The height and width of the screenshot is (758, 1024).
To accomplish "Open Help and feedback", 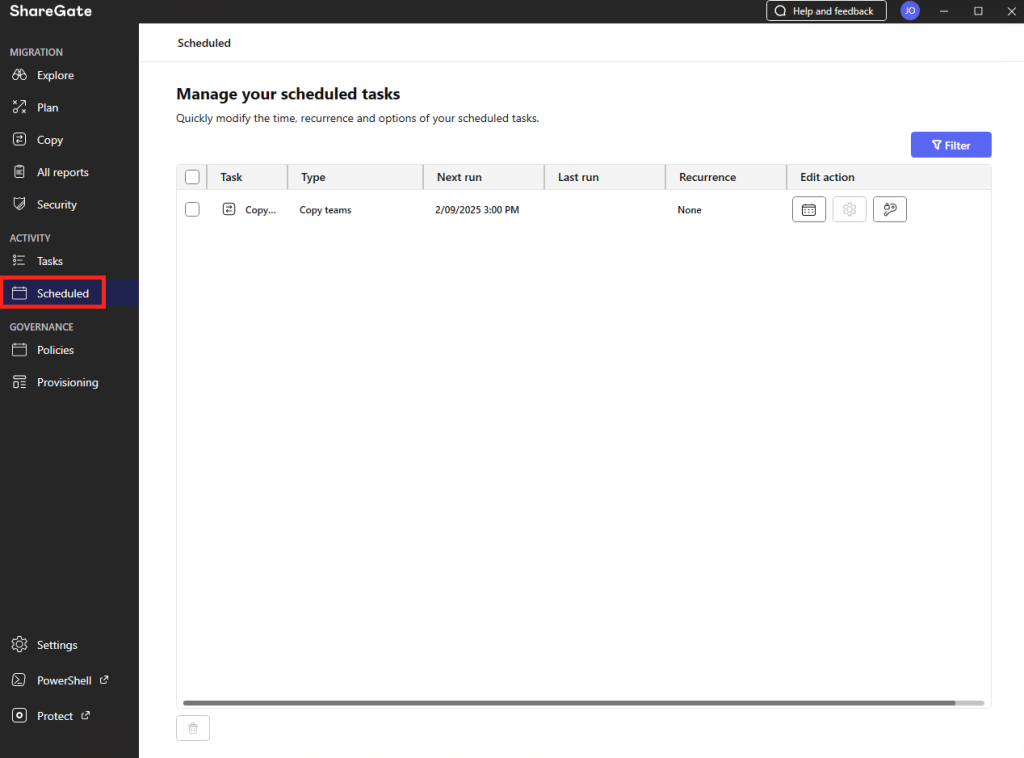I will pos(826,10).
